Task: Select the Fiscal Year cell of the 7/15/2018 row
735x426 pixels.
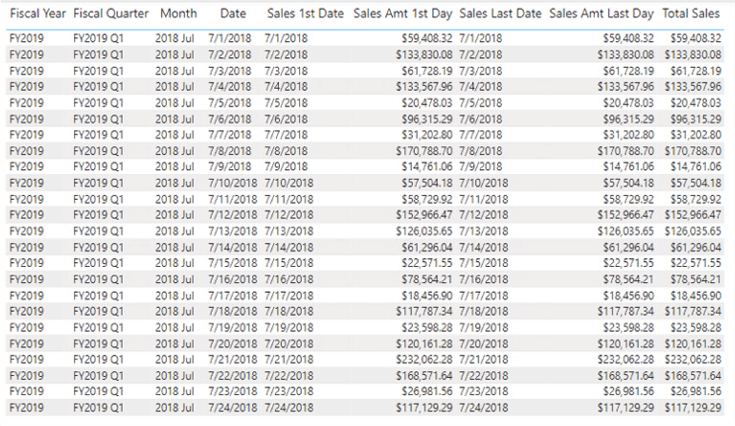Action: click(25, 264)
